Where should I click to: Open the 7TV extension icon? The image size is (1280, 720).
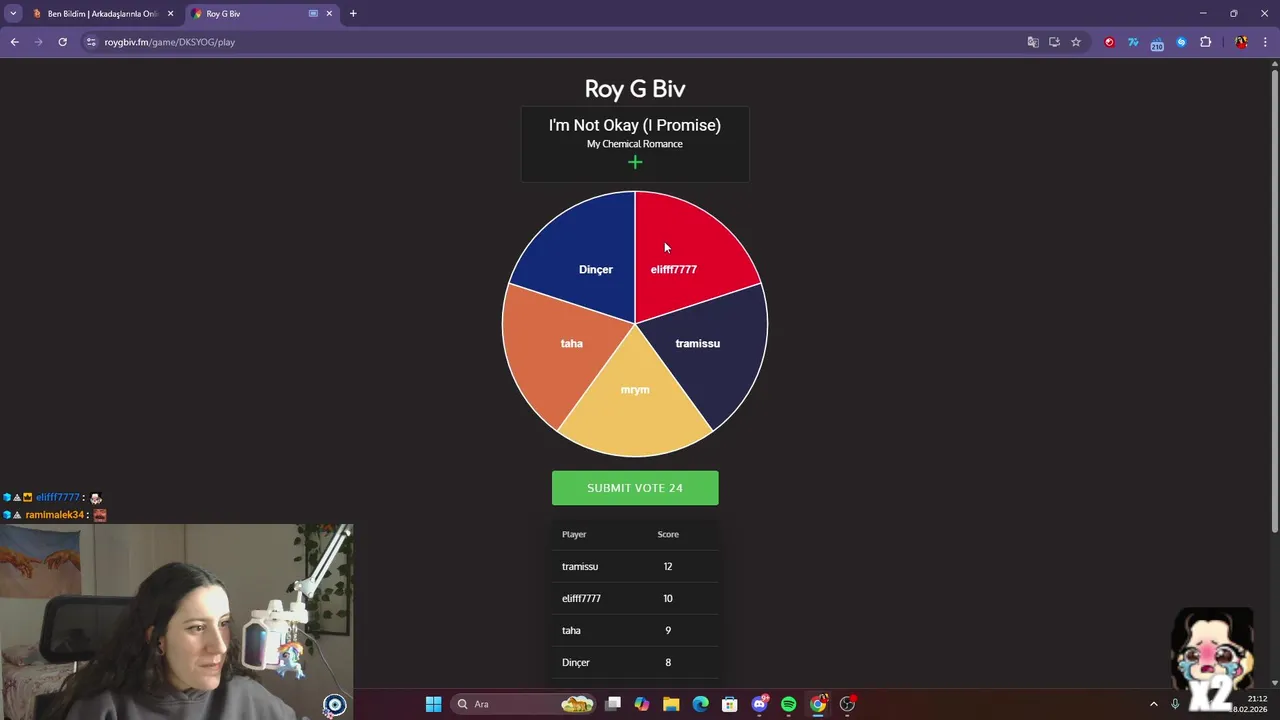coord(1133,42)
